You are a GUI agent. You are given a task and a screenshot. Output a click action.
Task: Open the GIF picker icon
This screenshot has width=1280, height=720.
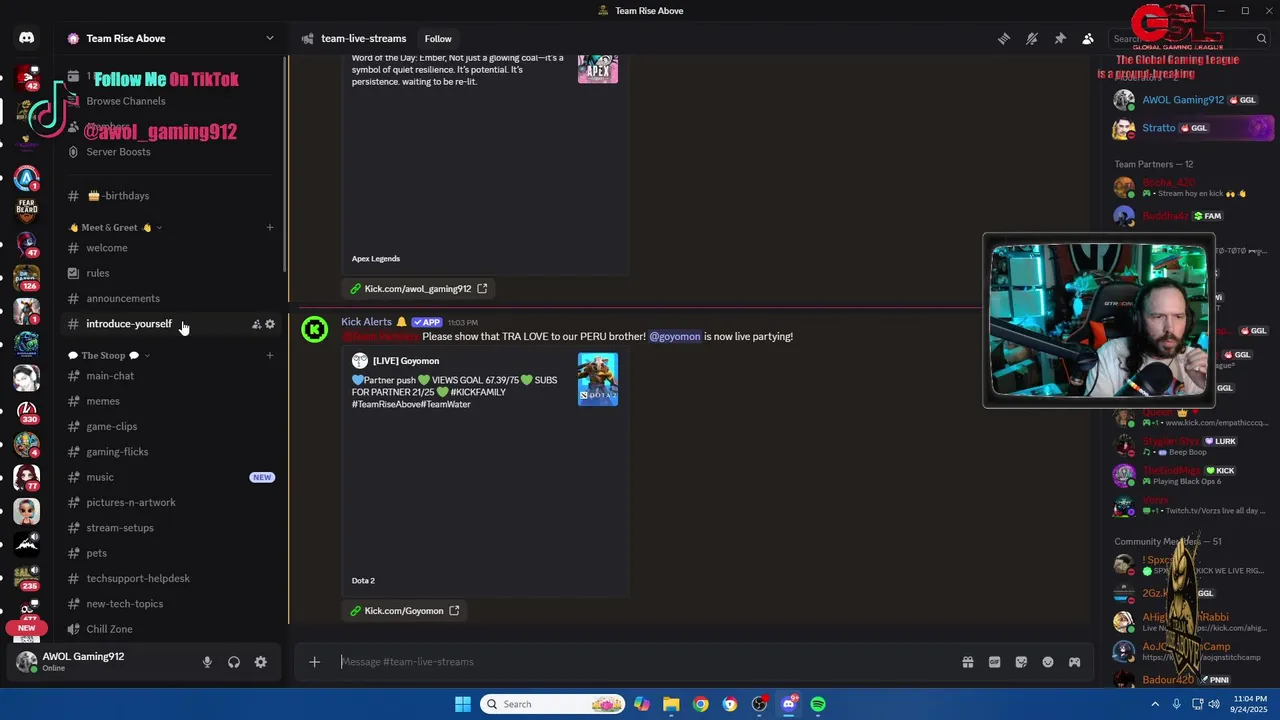[x=994, y=662]
